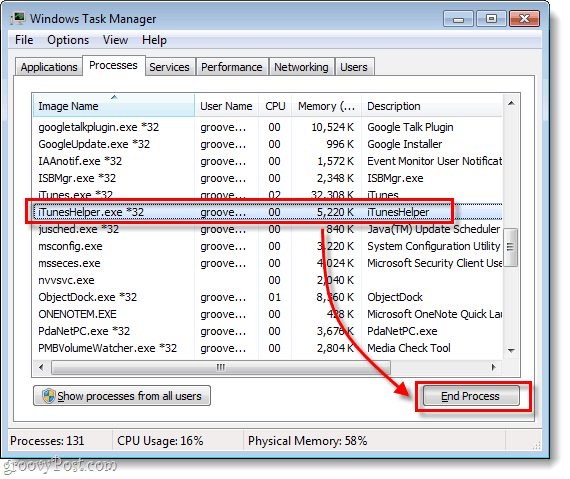570x479 pixels.
Task: Click the vertical scrollbar thumb
Action: point(511,247)
